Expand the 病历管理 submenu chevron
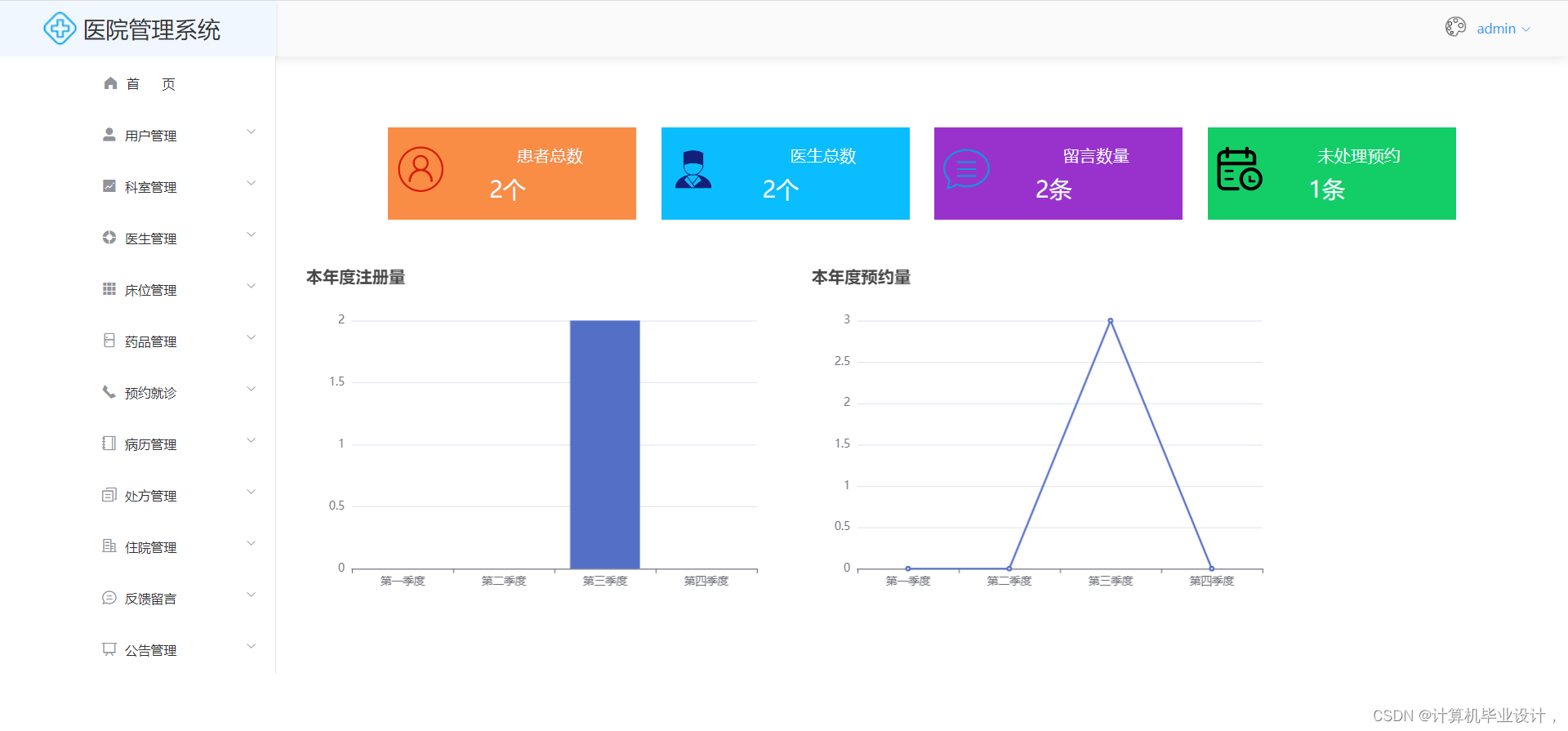Image resolution: width=1568 pixels, height=731 pixels. 252,440
